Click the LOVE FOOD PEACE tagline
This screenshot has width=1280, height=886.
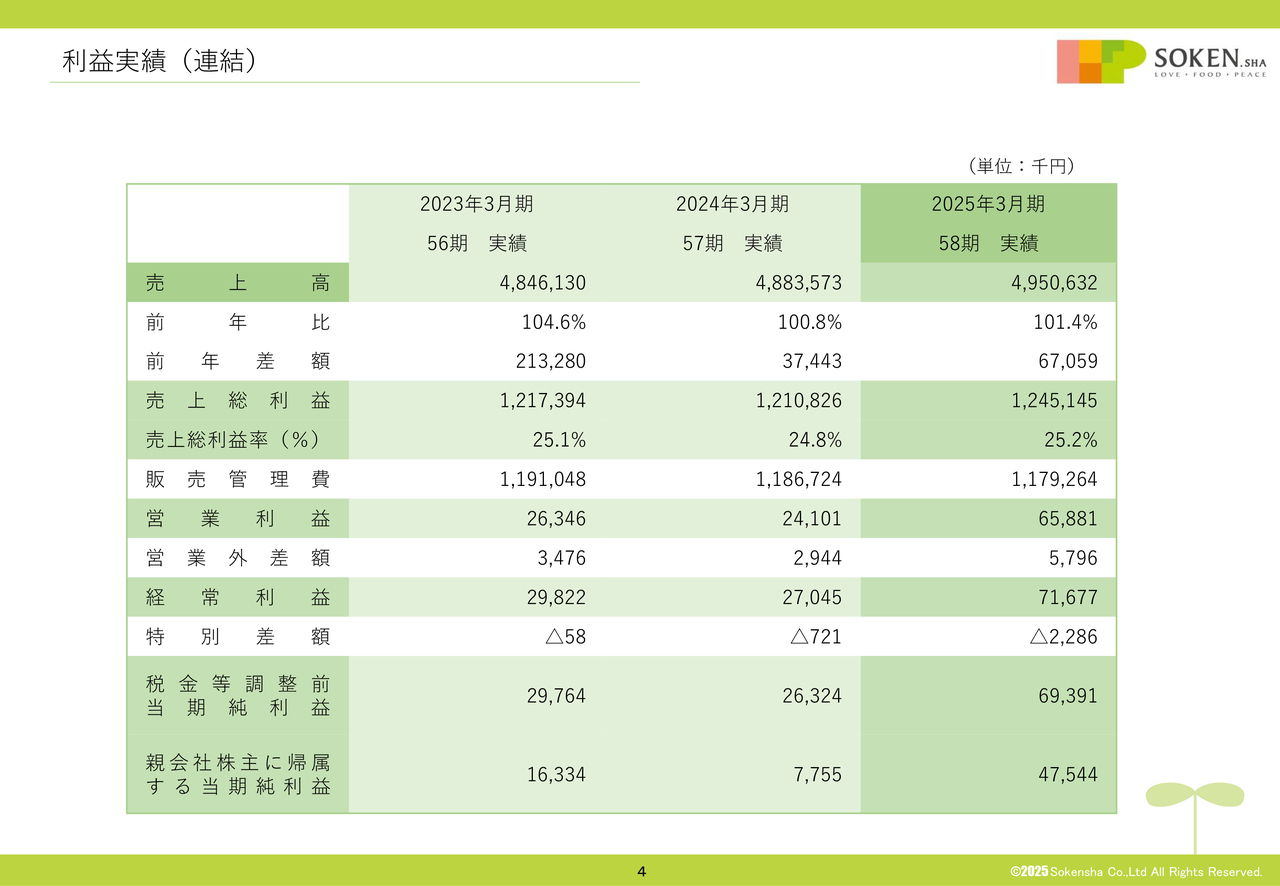1211,73
